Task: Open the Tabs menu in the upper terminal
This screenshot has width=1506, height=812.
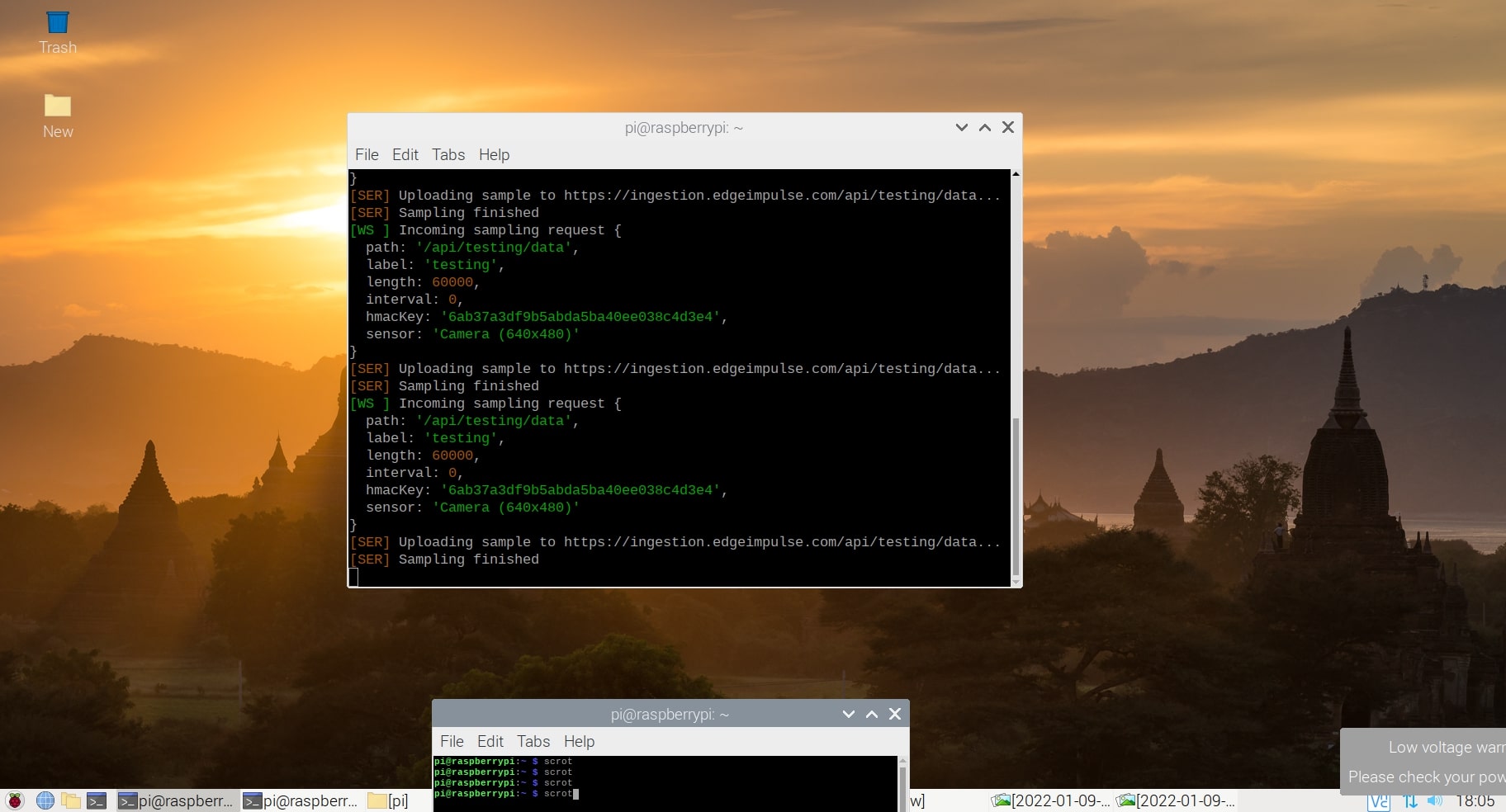Action: [x=448, y=154]
